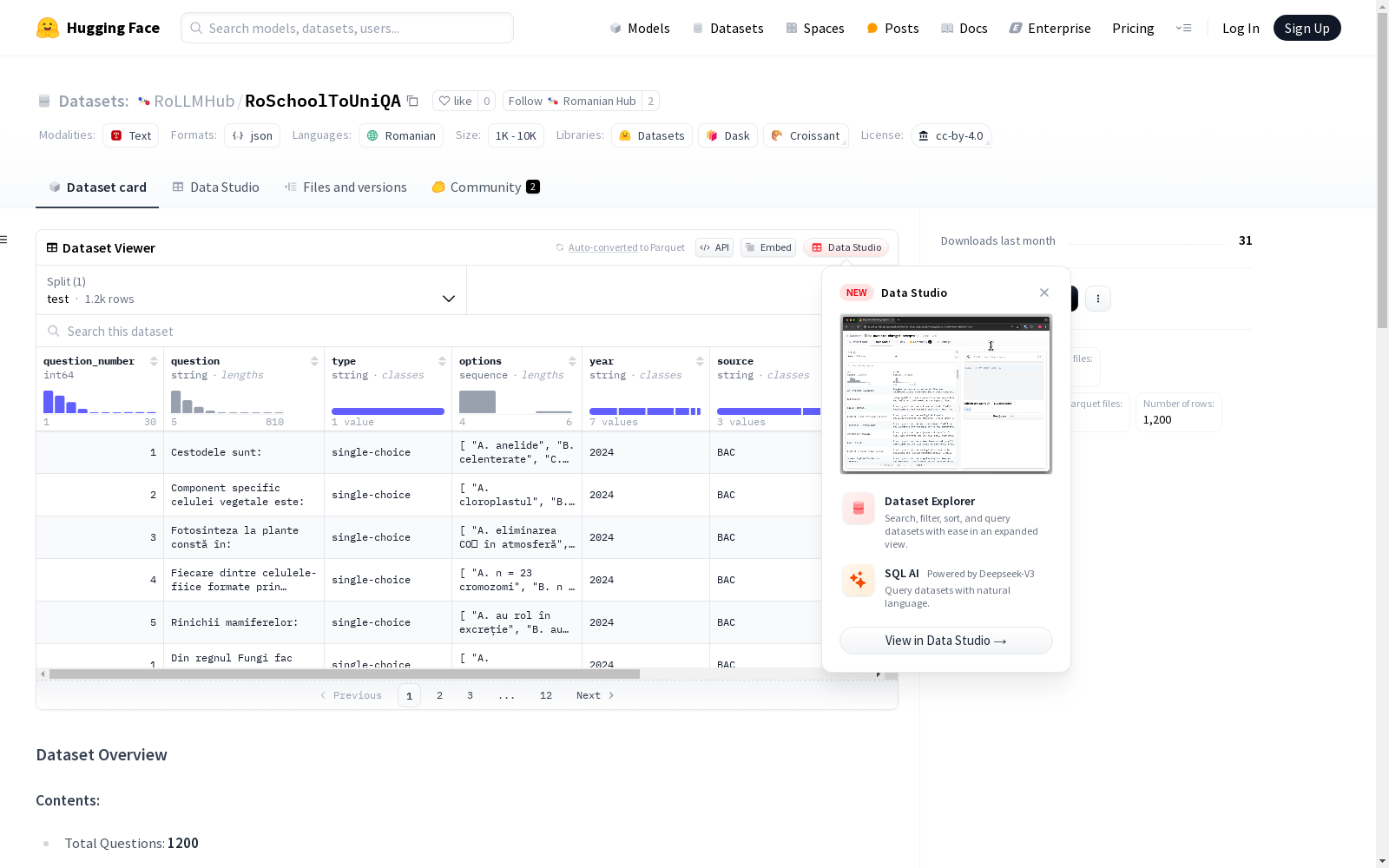Go to page 3 of the dataset
1389x868 pixels.
click(471, 695)
